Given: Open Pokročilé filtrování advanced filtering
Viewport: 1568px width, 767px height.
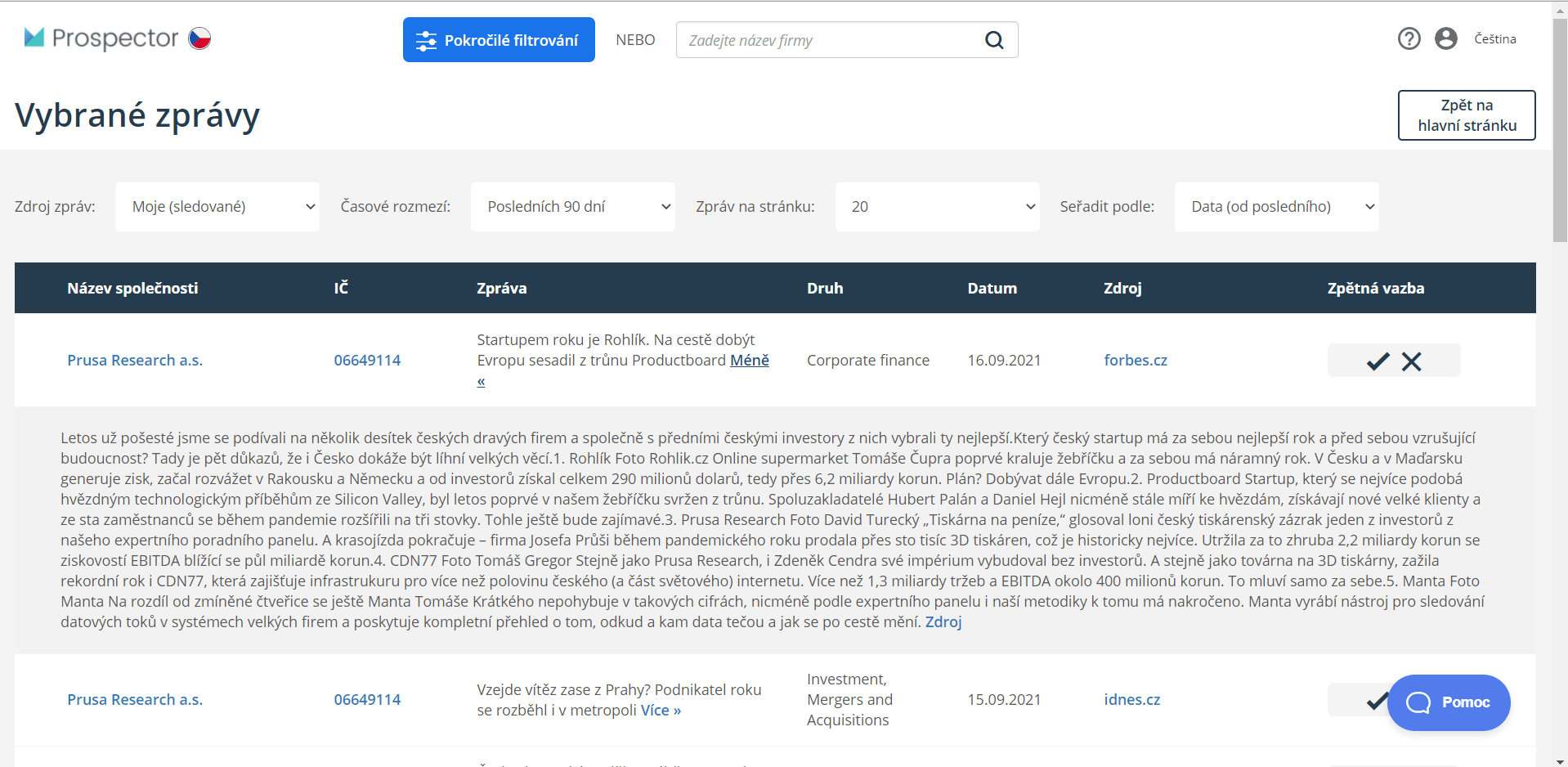Looking at the screenshot, I should (499, 40).
